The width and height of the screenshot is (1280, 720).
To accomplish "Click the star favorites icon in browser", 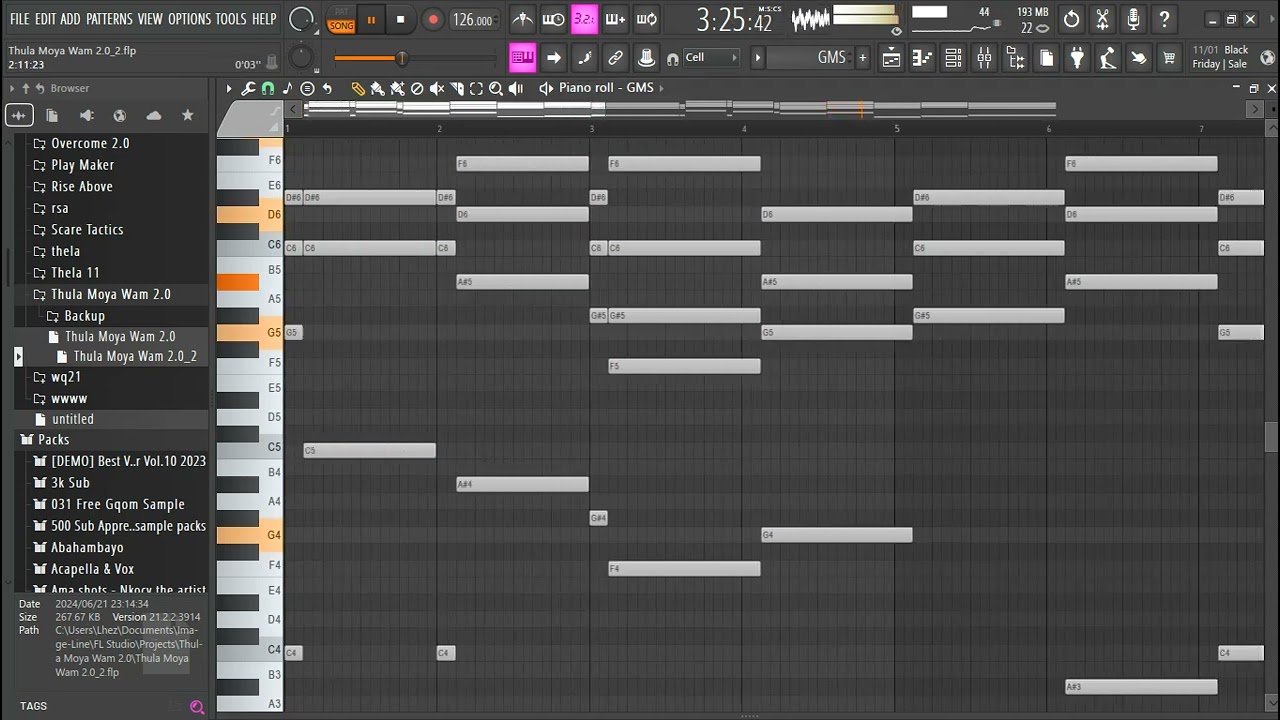I will coord(187,116).
